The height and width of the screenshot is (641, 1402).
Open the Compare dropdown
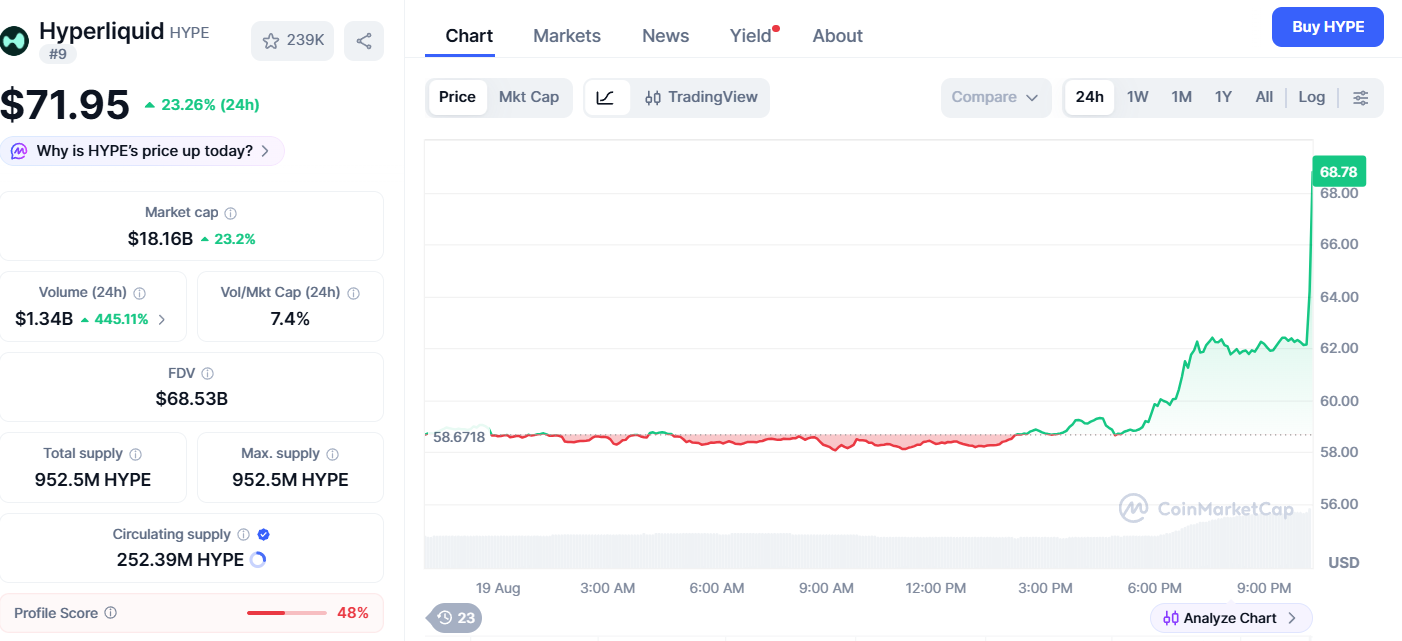(996, 97)
